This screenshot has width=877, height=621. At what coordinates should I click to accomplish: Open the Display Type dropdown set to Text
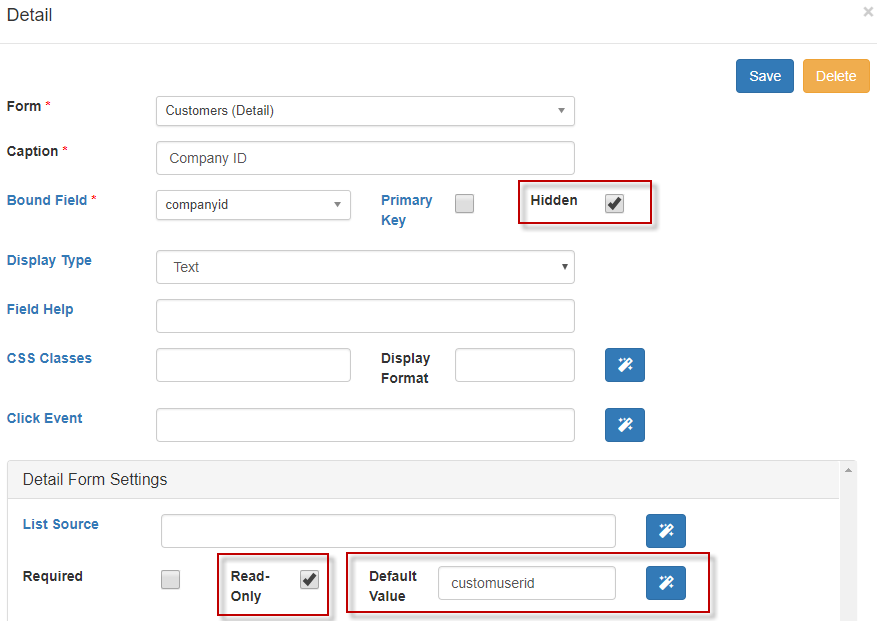tap(365, 267)
